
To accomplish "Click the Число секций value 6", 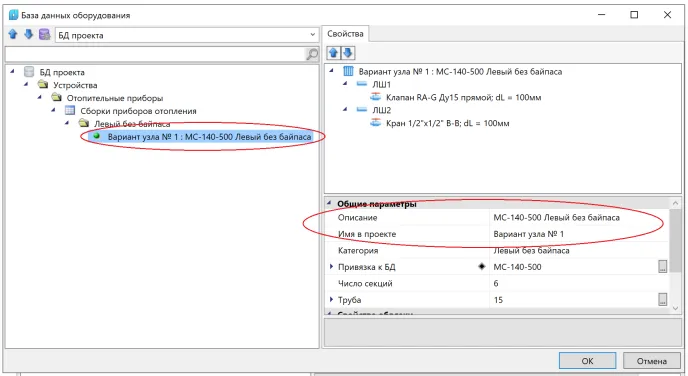I will (x=496, y=283).
